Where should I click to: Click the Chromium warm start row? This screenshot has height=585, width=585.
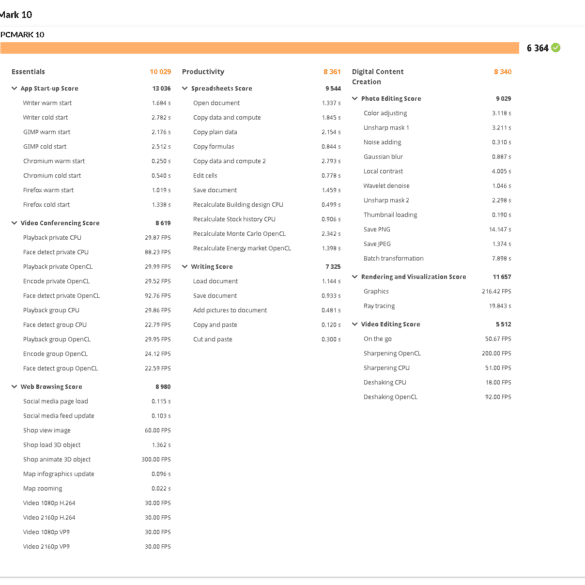[x=97, y=161]
